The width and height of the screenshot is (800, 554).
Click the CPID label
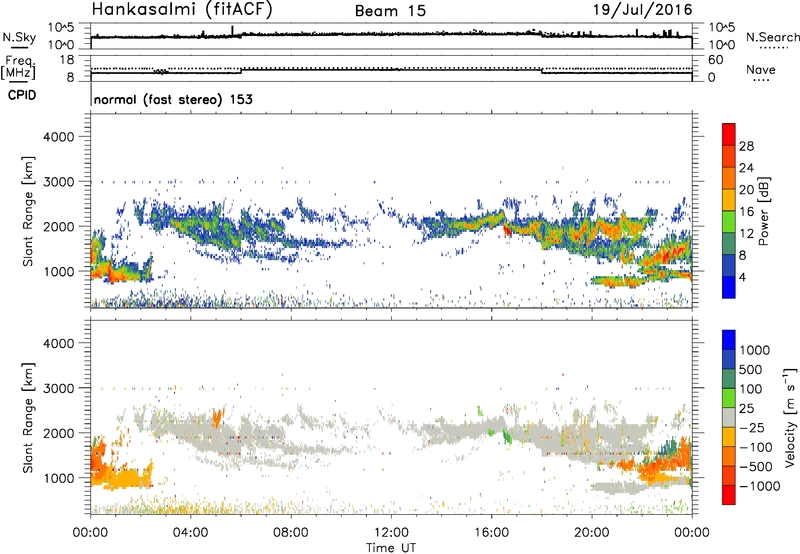point(22,95)
